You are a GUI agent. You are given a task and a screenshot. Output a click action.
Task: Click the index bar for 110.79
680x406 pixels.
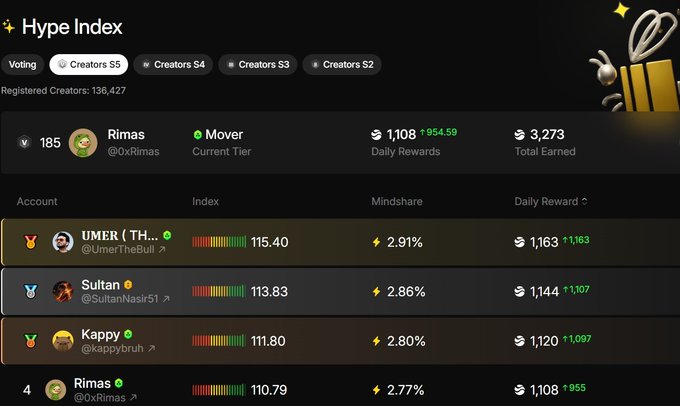pyautogui.click(x=219, y=390)
